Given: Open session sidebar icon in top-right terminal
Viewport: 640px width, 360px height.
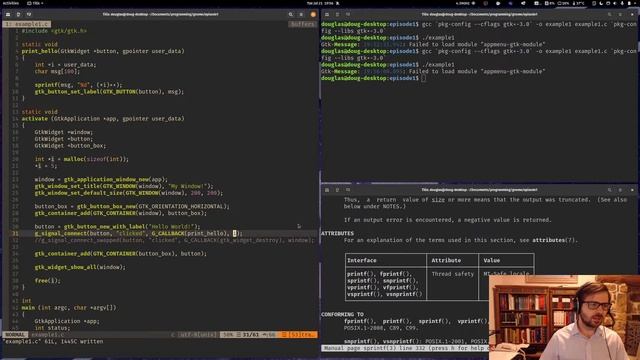Looking at the screenshot, I should pos(327,14).
